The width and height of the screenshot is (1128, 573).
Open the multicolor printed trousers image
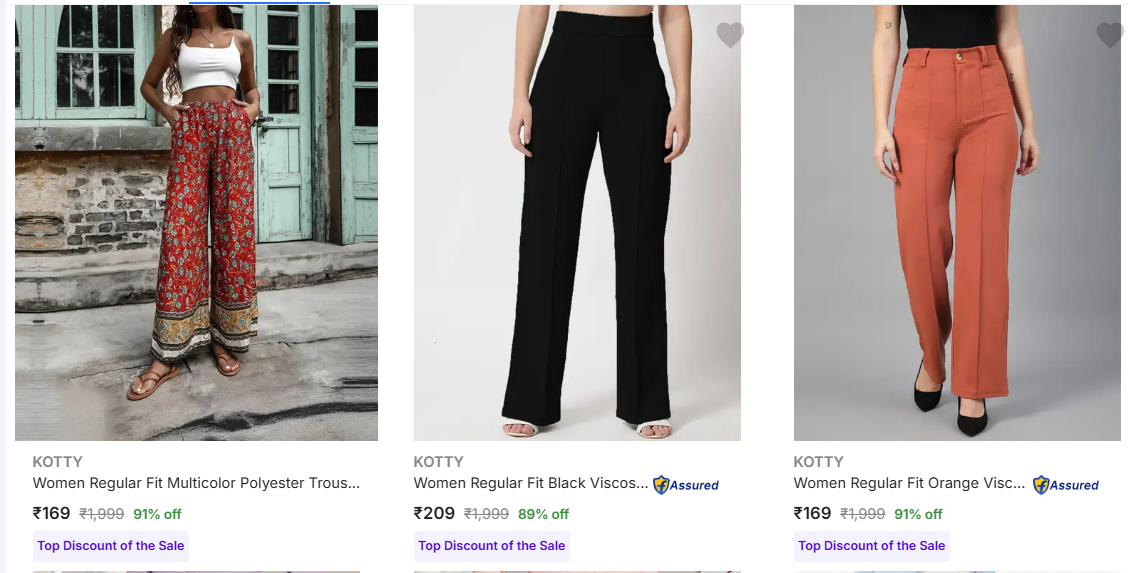click(x=196, y=222)
